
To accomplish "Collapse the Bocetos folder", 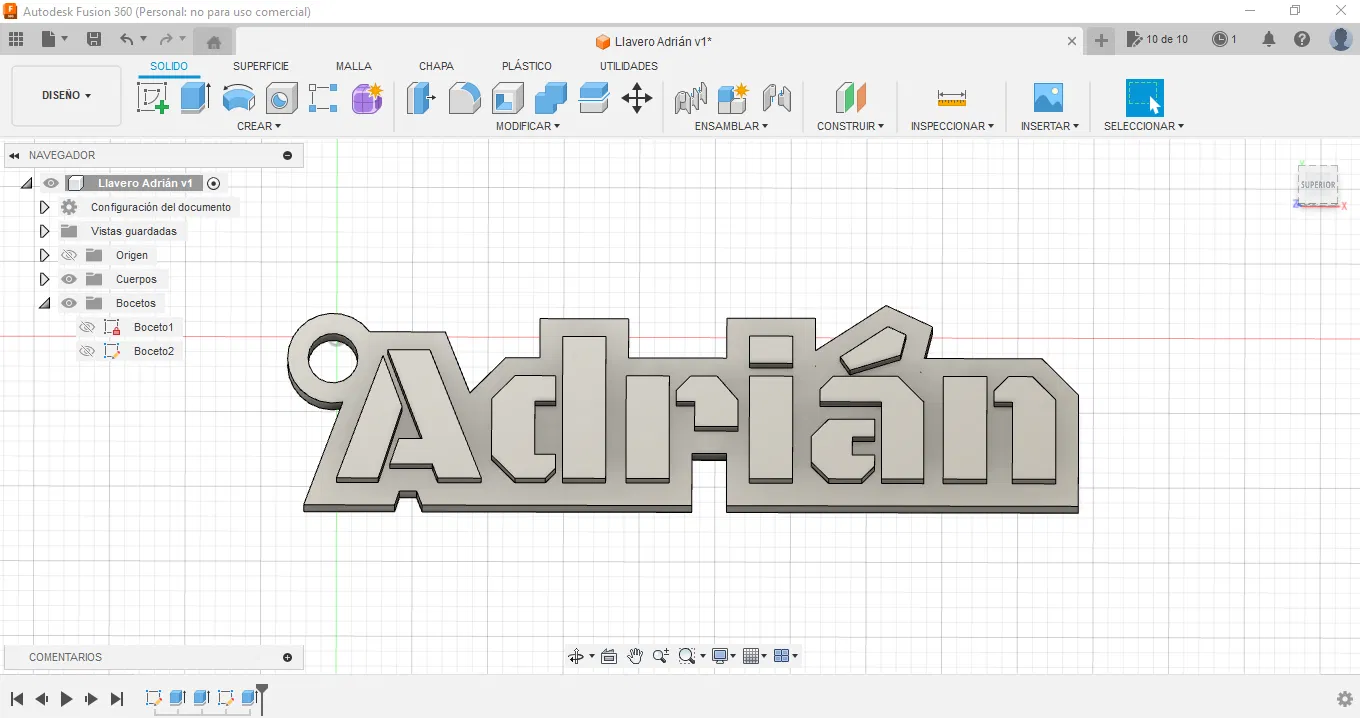I will pos(44,303).
